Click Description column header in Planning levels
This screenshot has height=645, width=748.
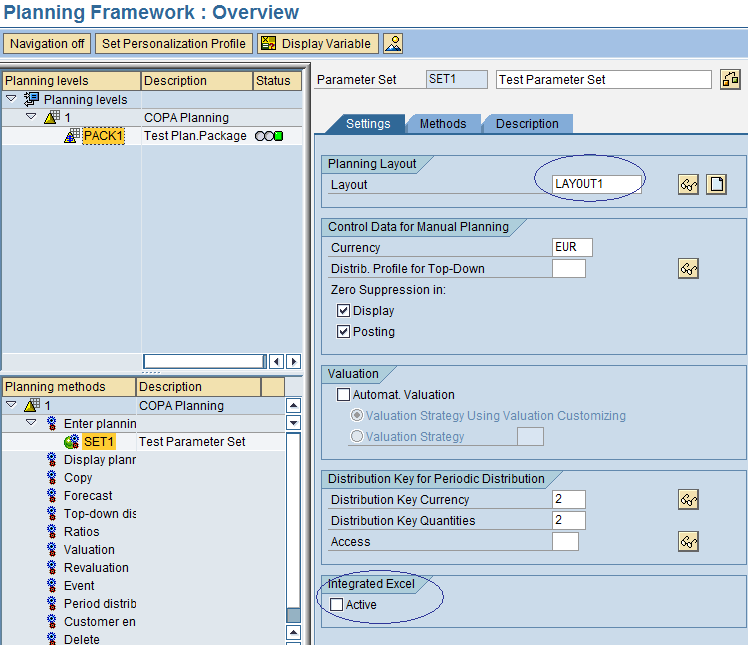[197, 81]
